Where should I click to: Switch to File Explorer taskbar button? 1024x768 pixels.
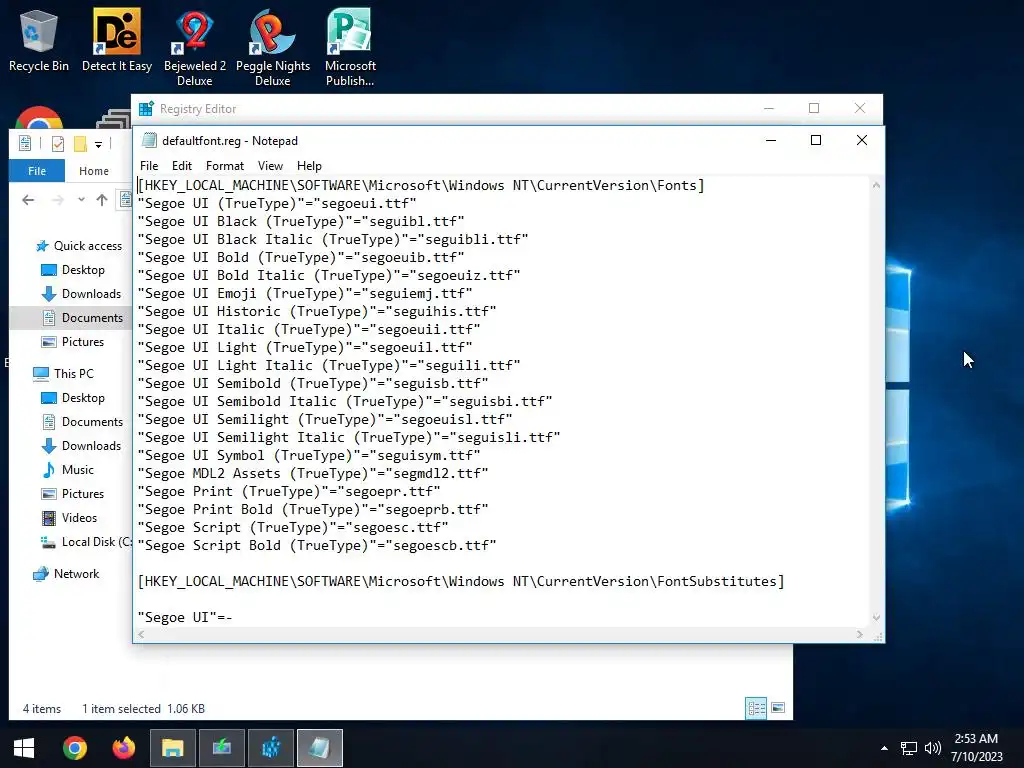coord(172,748)
